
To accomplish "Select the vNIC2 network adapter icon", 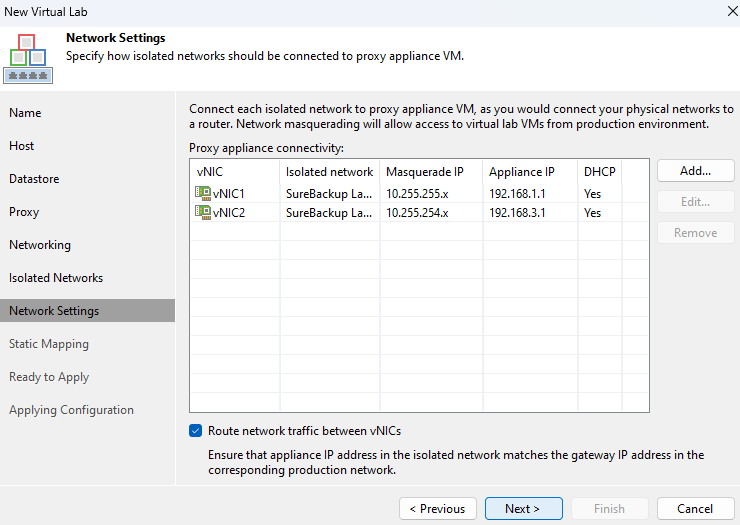I will coord(203,212).
